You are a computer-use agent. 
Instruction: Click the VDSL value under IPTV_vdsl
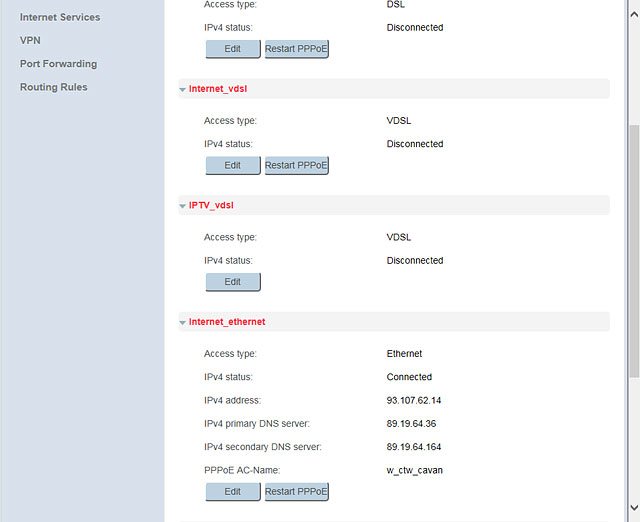pos(399,237)
